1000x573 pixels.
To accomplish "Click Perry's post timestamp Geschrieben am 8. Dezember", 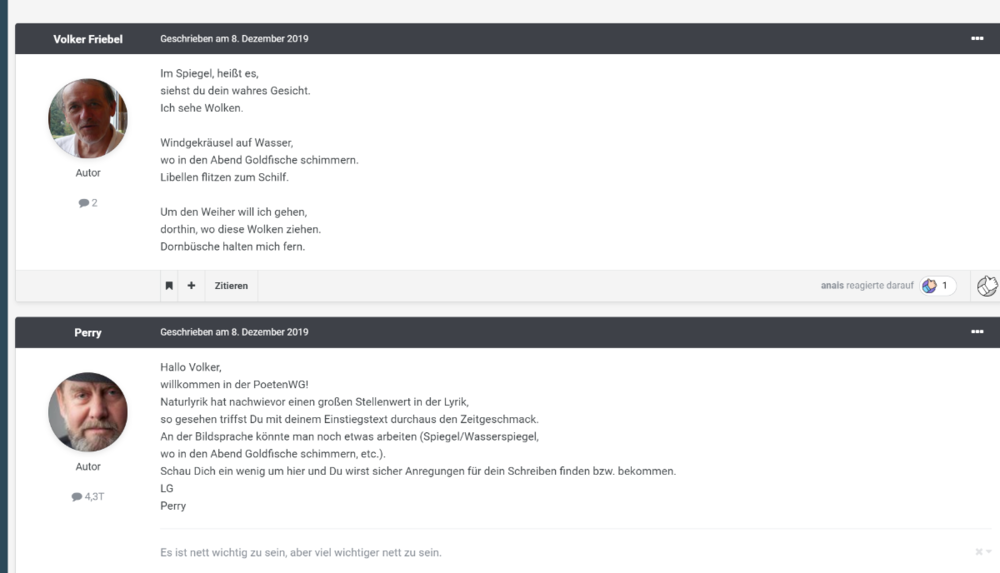I will 234,332.
